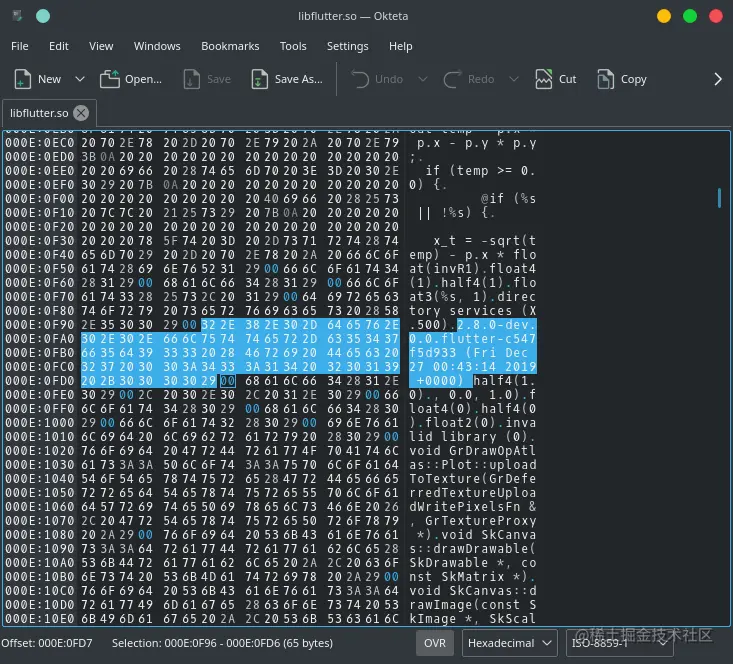This screenshot has height=664, width=733.
Task: Click the app icon in title bar
Action: click(17, 16)
